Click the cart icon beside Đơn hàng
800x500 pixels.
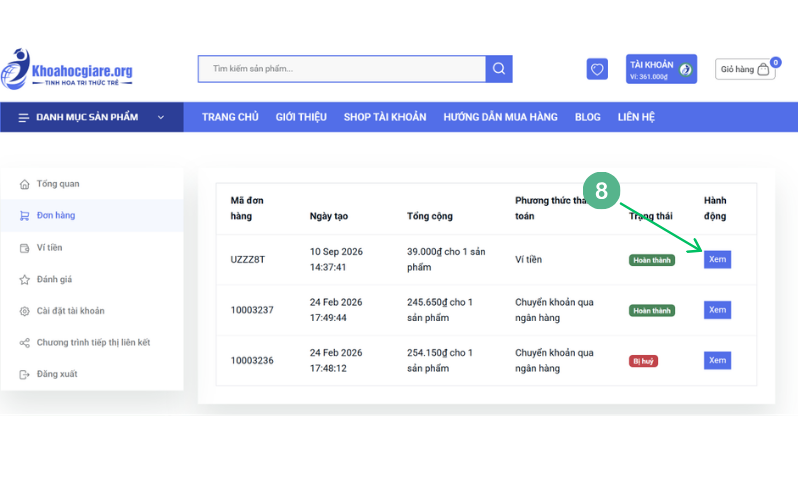tap(24, 216)
